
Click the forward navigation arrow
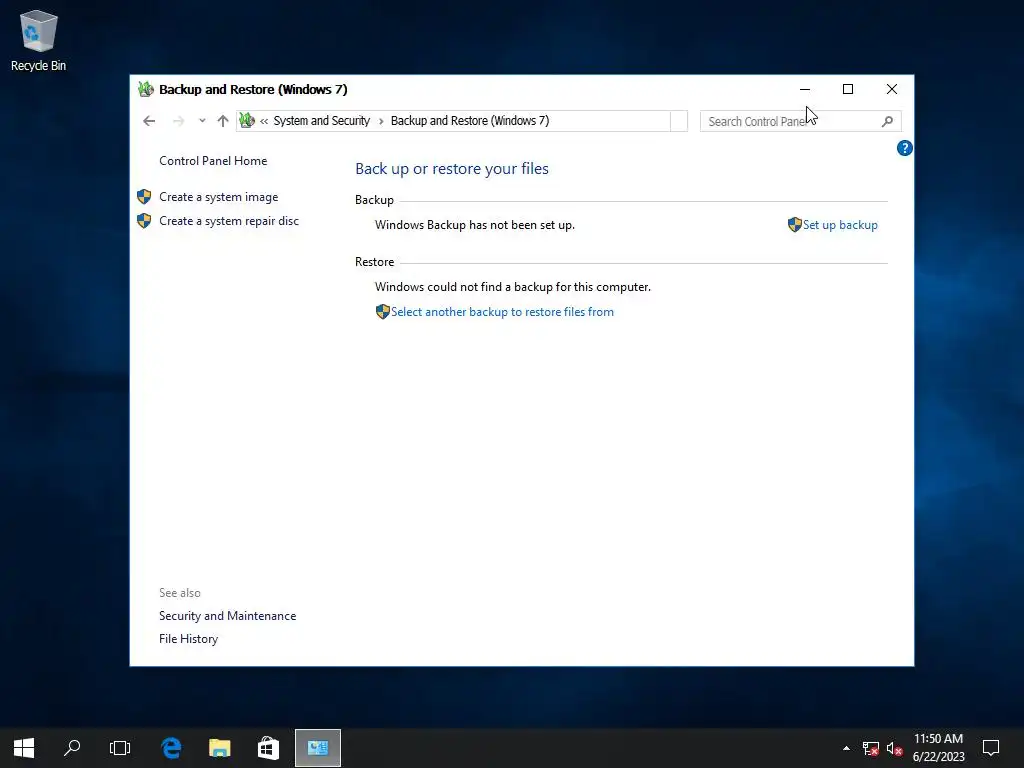[x=178, y=121]
